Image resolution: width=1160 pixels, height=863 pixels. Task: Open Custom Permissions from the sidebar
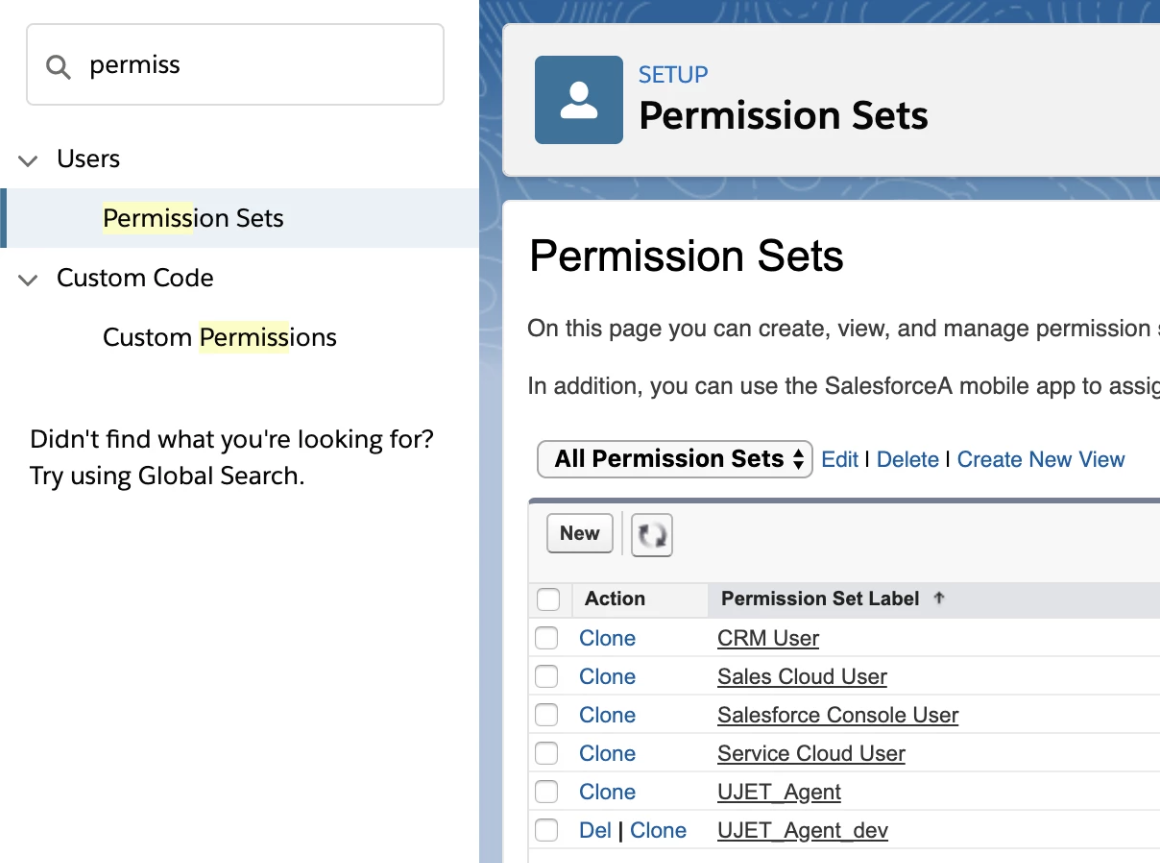[219, 337]
